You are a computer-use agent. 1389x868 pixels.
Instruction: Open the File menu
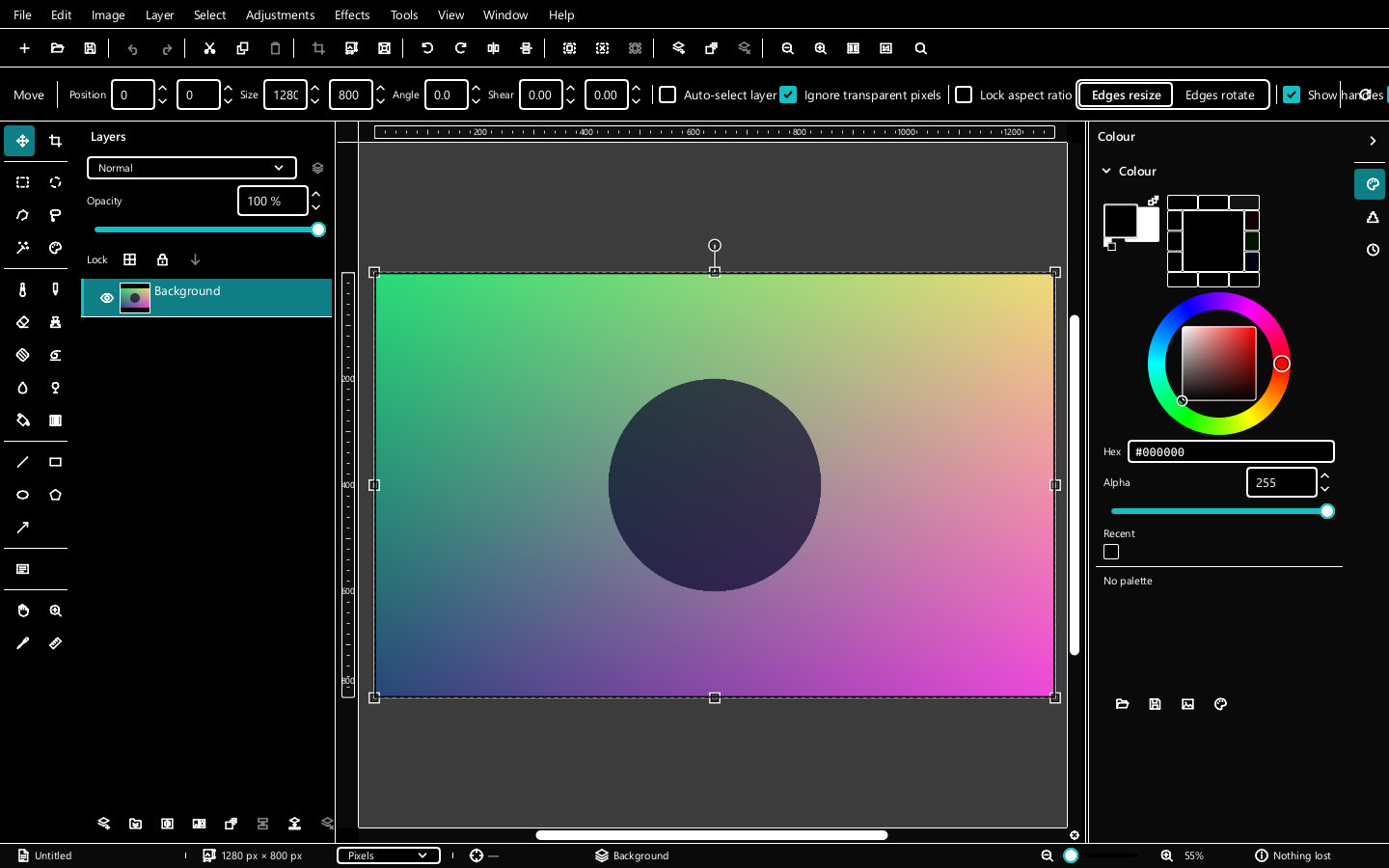pos(22,14)
